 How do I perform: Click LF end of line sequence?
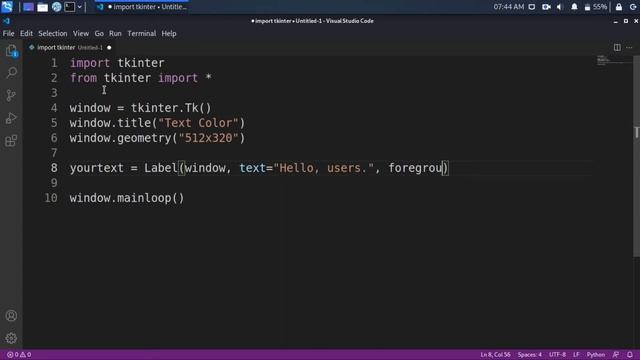point(576,355)
